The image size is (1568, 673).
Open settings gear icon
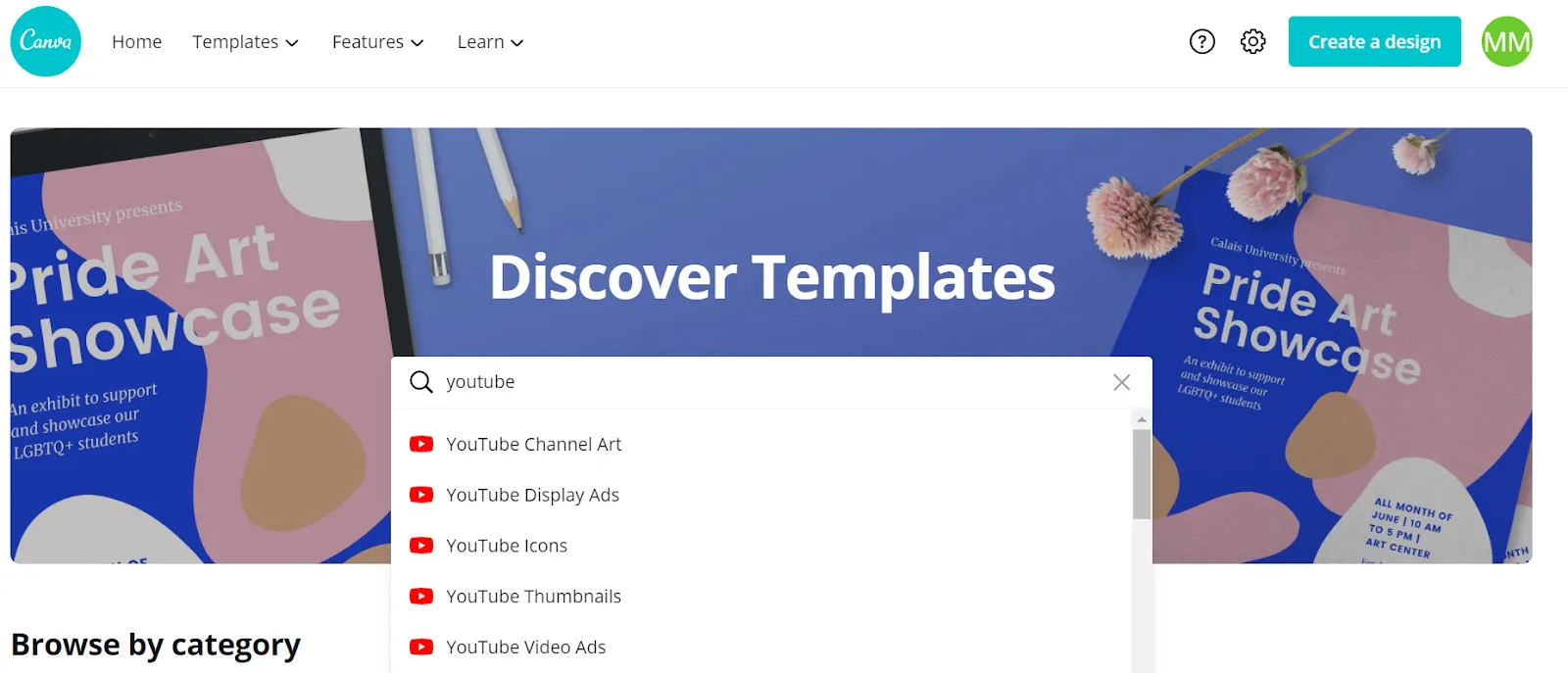click(x=1252, y=42)
